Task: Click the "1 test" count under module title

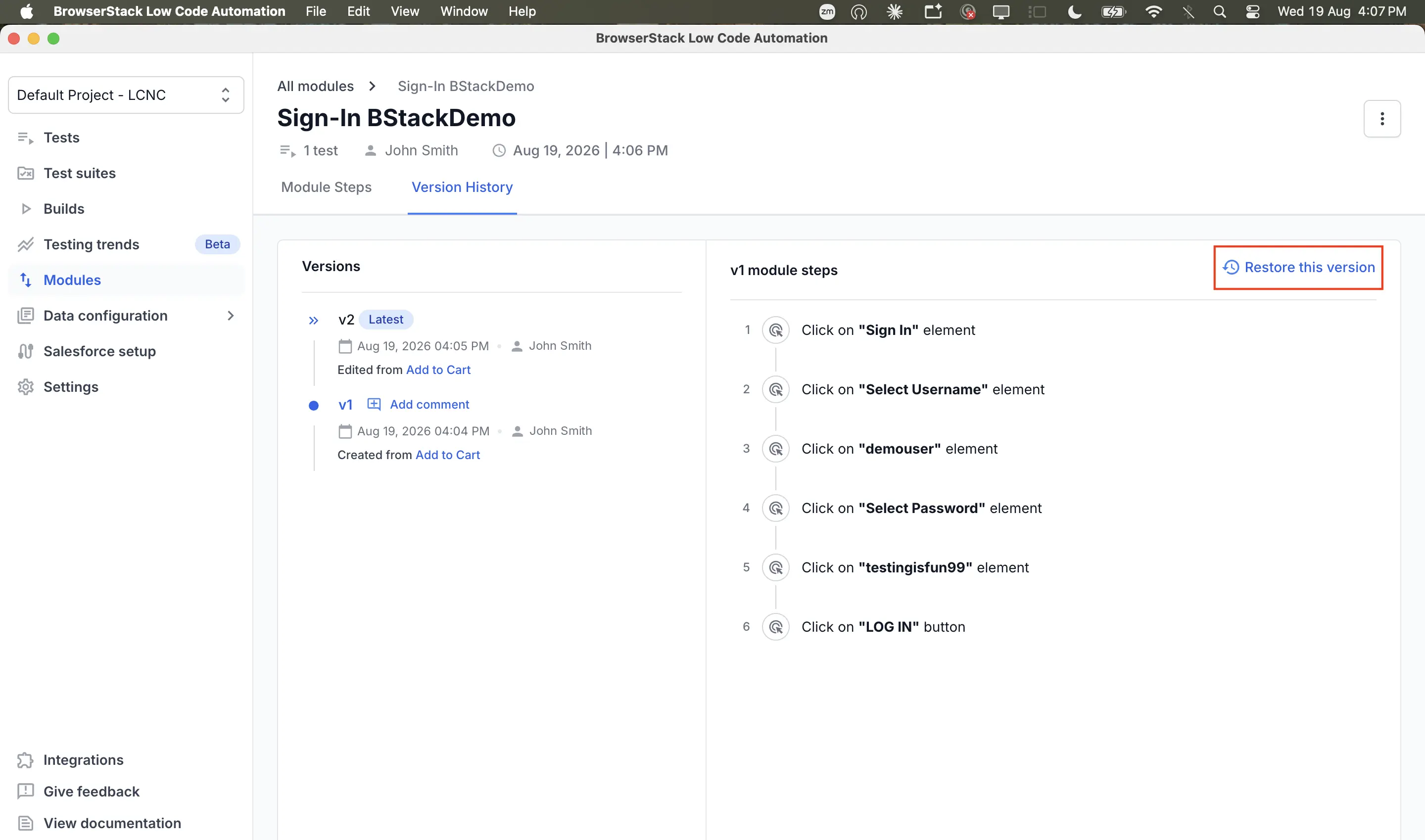Action: pyautogui.click(x=321, y=150)
